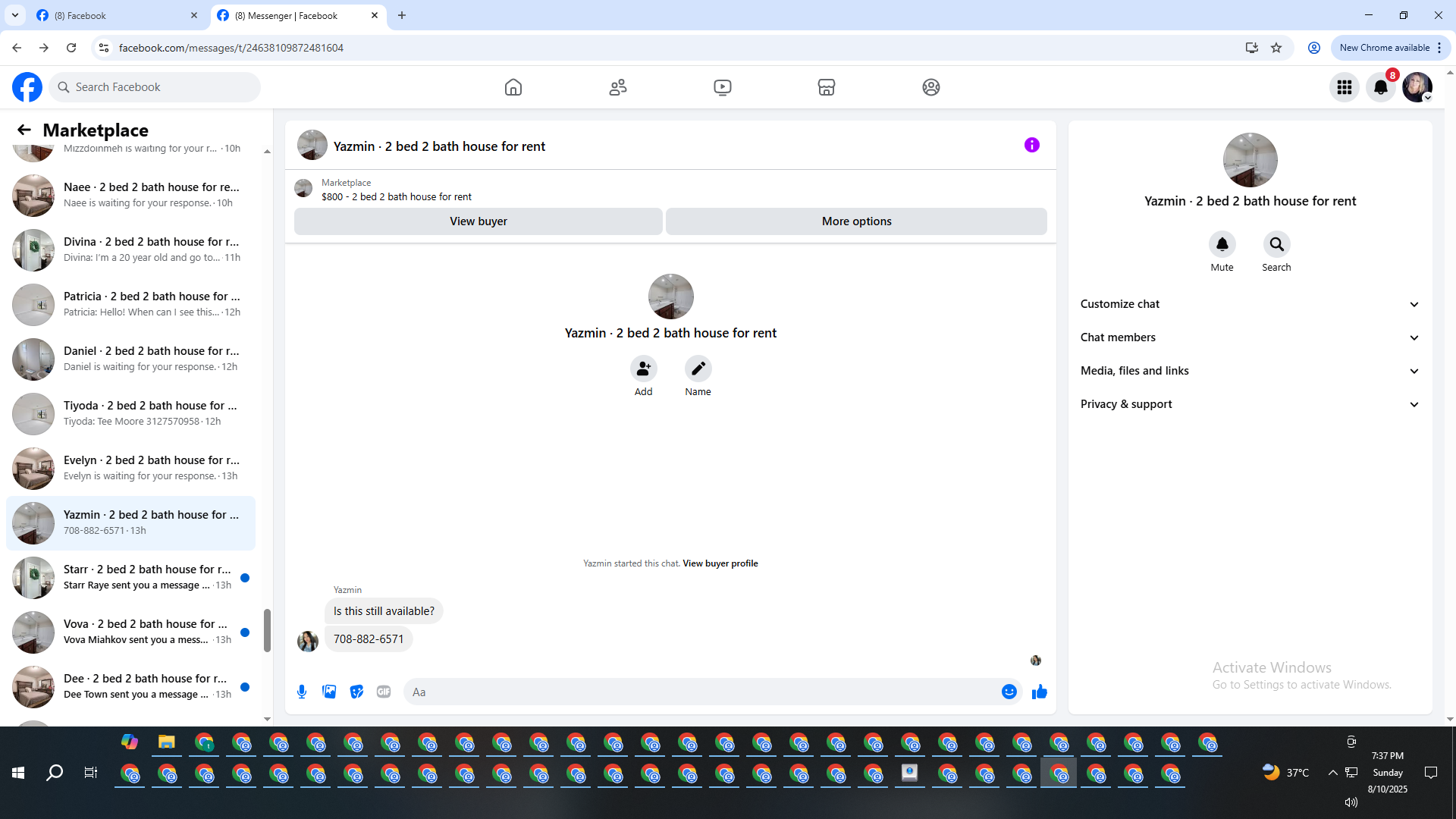
Task: Open the sticker picker icon
Action: [356, 692]
